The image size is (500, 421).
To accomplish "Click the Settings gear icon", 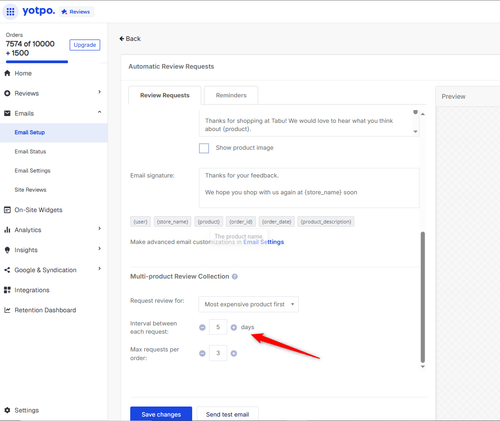I will (x=7, y=410).
